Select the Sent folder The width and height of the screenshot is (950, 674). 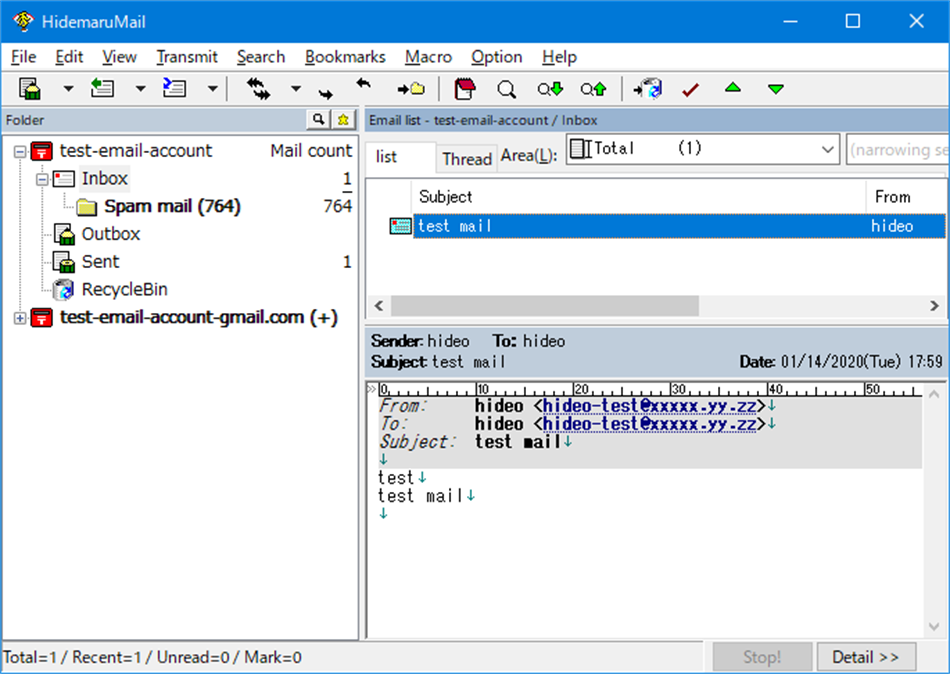(x=101, y=262)
